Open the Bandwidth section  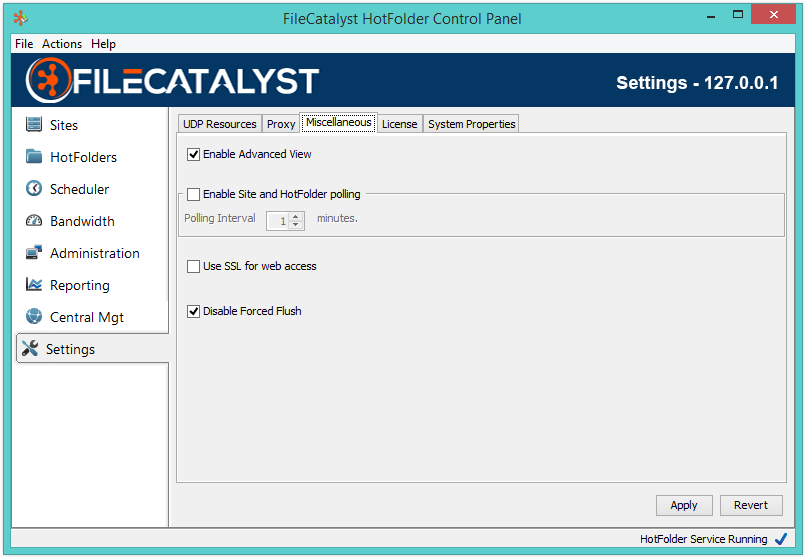[x=82, y=221]
